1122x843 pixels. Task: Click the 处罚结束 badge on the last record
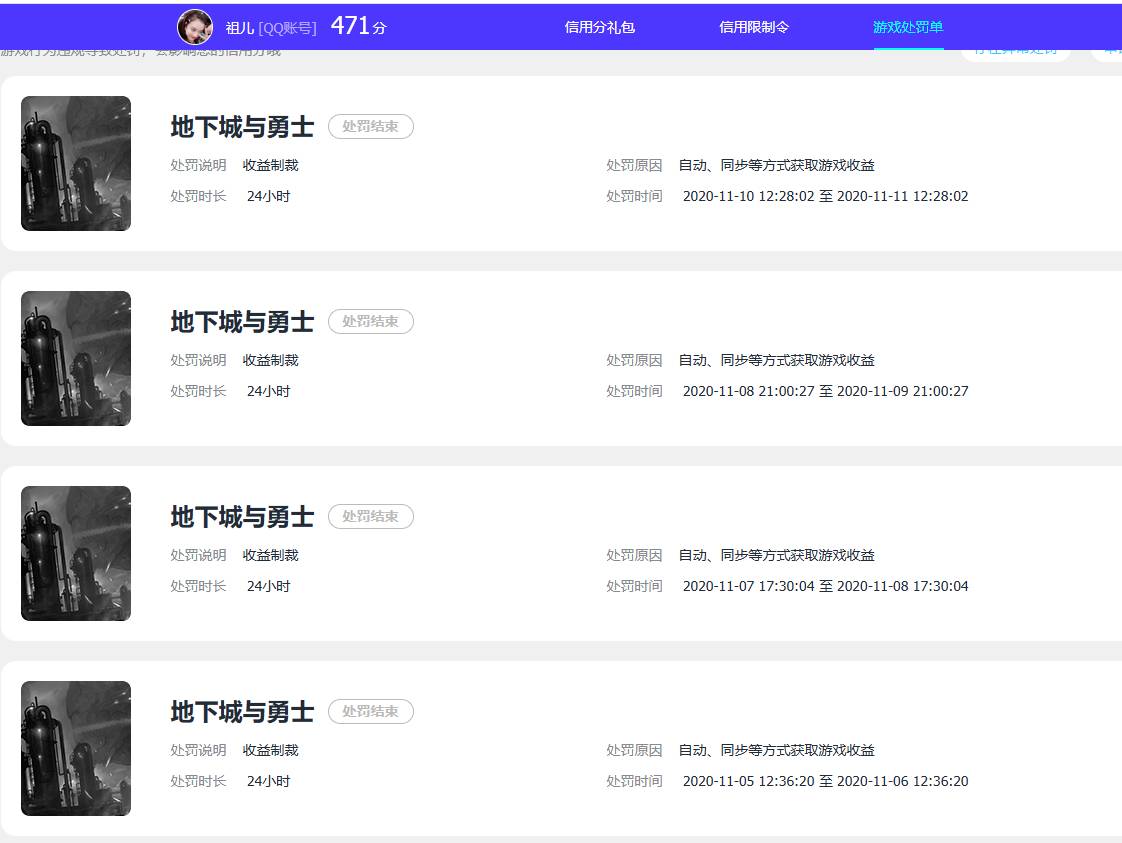pyautogui.click(x=371, y=711)
